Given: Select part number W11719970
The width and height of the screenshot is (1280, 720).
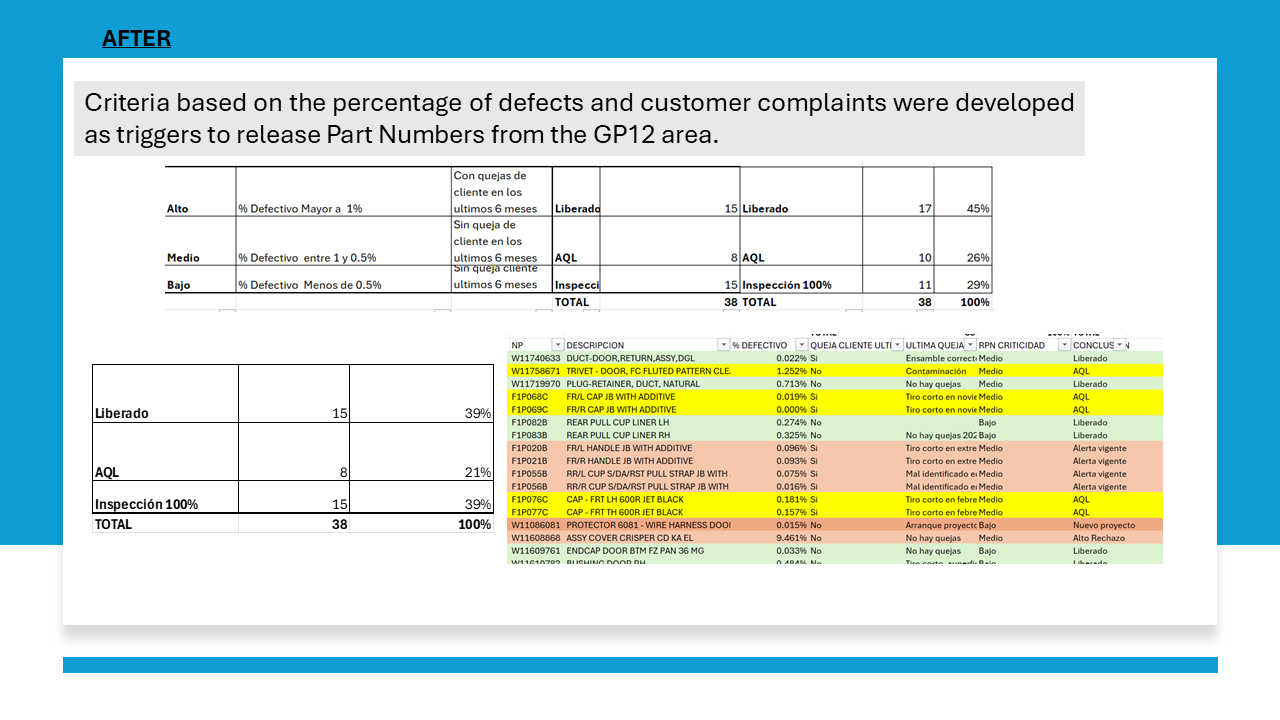Looking at the screenshot, I should (536, 384).
